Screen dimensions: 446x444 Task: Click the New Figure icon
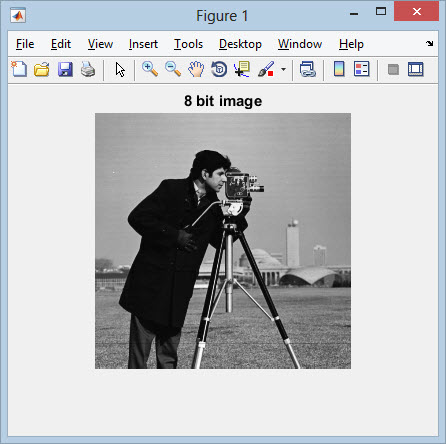[x=19, y=69]
